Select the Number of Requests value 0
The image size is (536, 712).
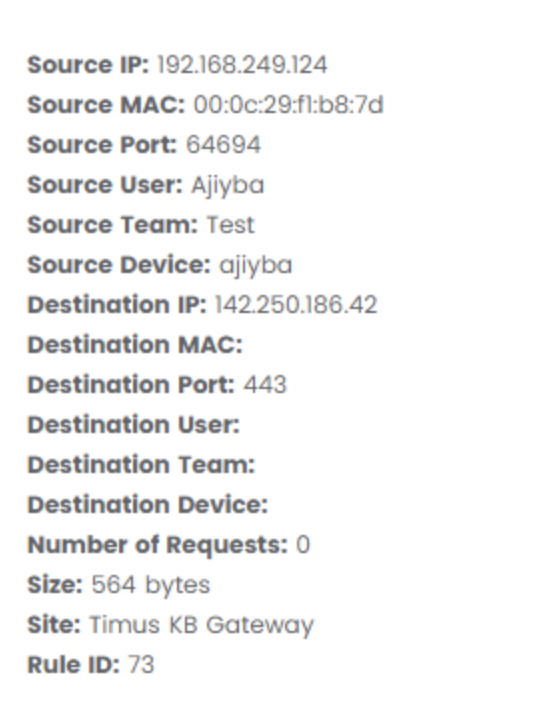(x=303, y=544)
